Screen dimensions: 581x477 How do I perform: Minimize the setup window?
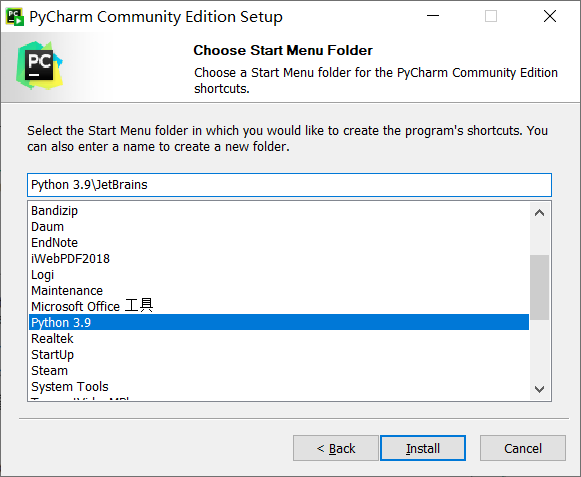(433, 16)
